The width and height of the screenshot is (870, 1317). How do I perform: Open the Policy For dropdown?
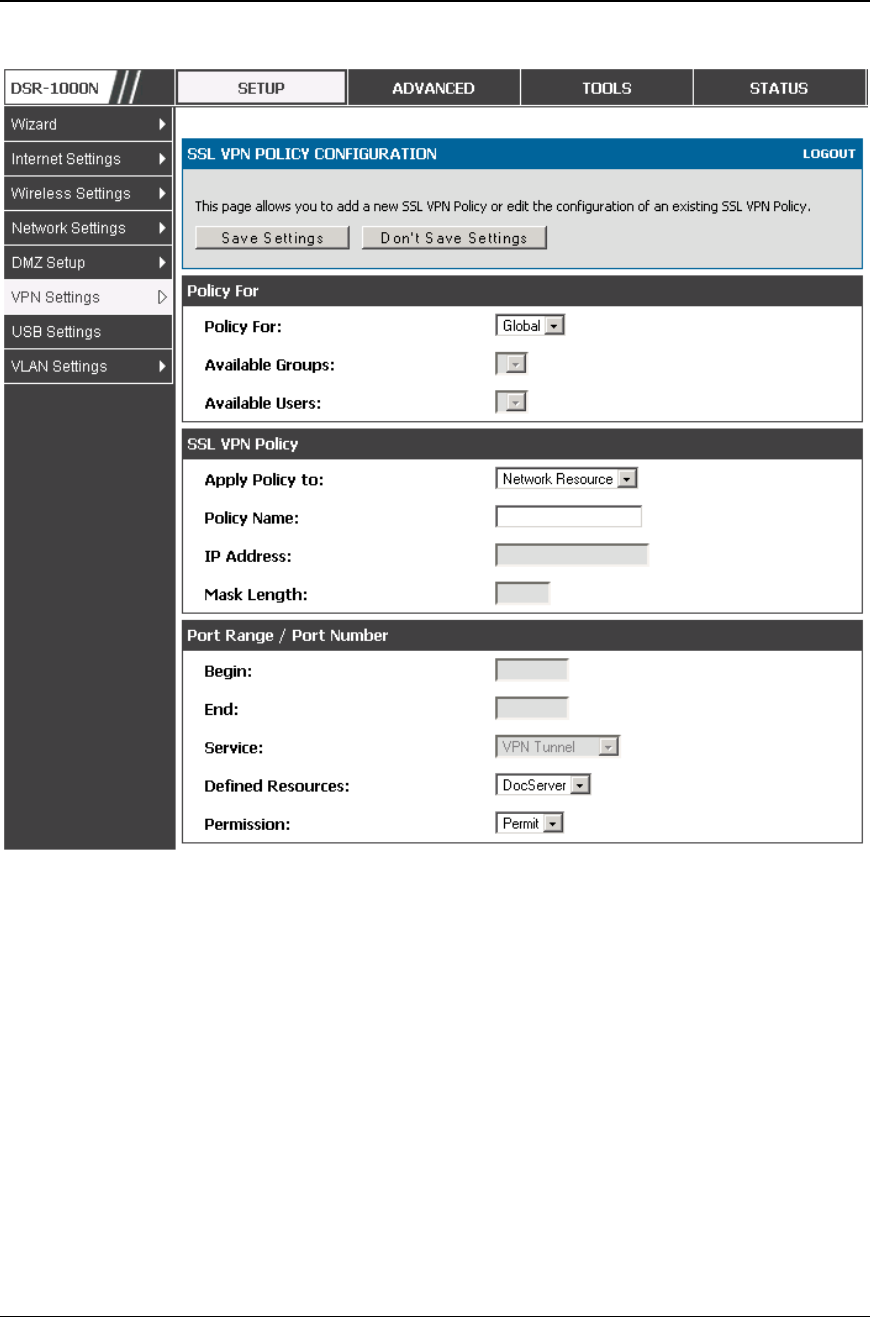pyautogui.click(x=530, y=326)
